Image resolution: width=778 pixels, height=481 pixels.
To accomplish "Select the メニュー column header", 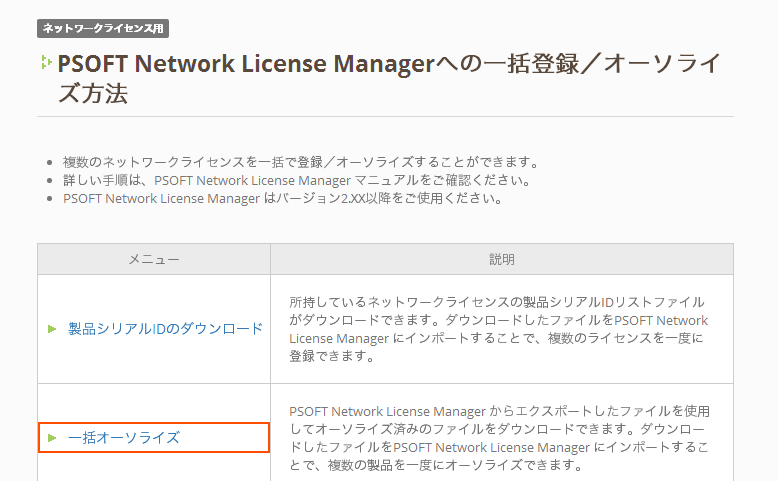I will (154, 259).
